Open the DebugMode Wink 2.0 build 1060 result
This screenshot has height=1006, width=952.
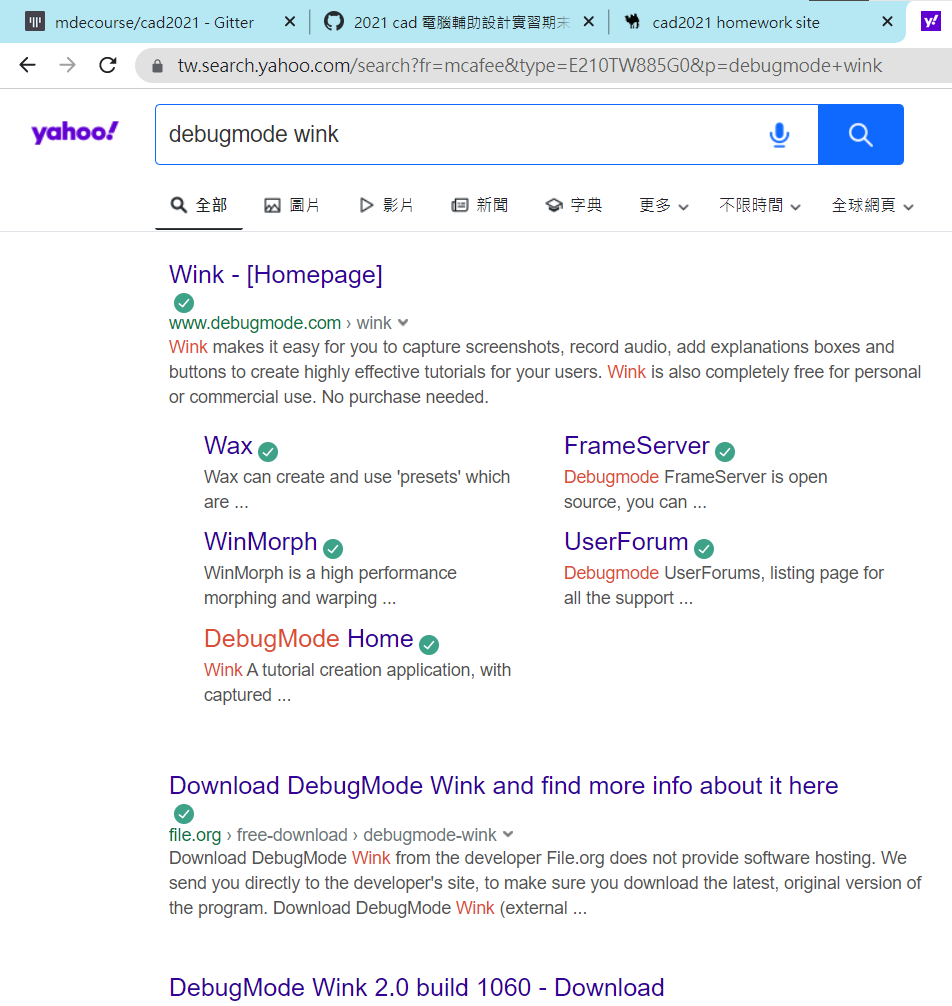(416, 987)
